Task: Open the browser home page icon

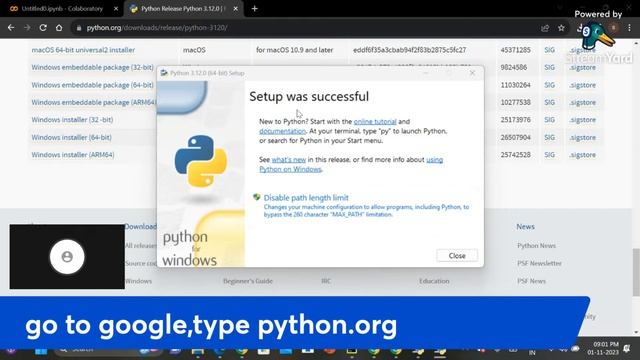Action: (x=59, y=28)
